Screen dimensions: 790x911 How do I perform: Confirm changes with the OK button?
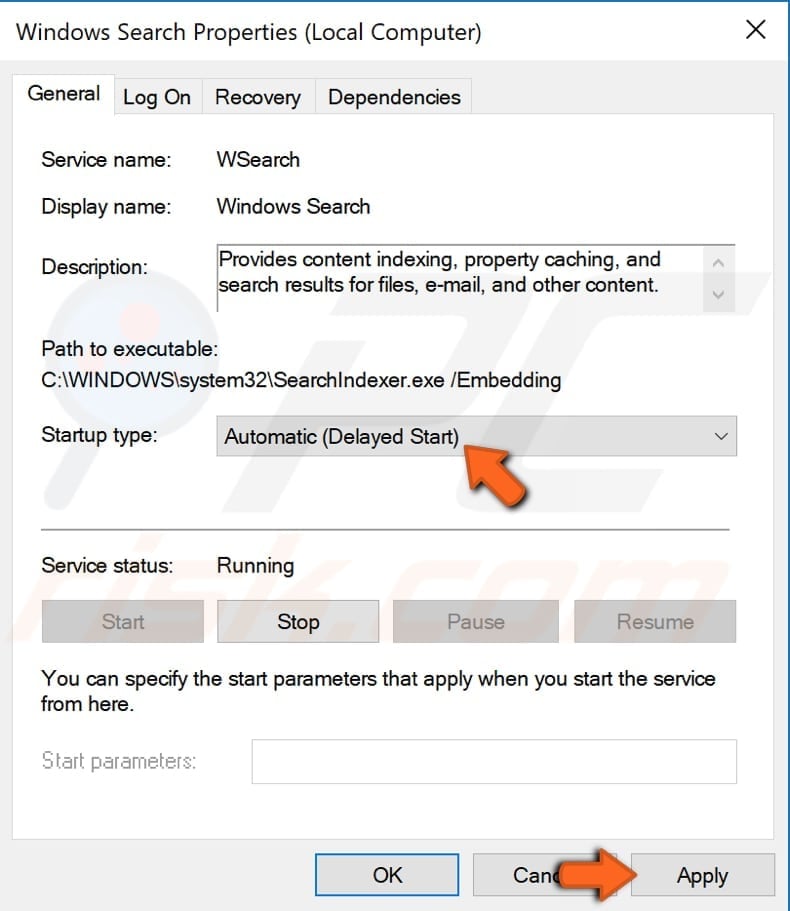[x=386, y=874]
